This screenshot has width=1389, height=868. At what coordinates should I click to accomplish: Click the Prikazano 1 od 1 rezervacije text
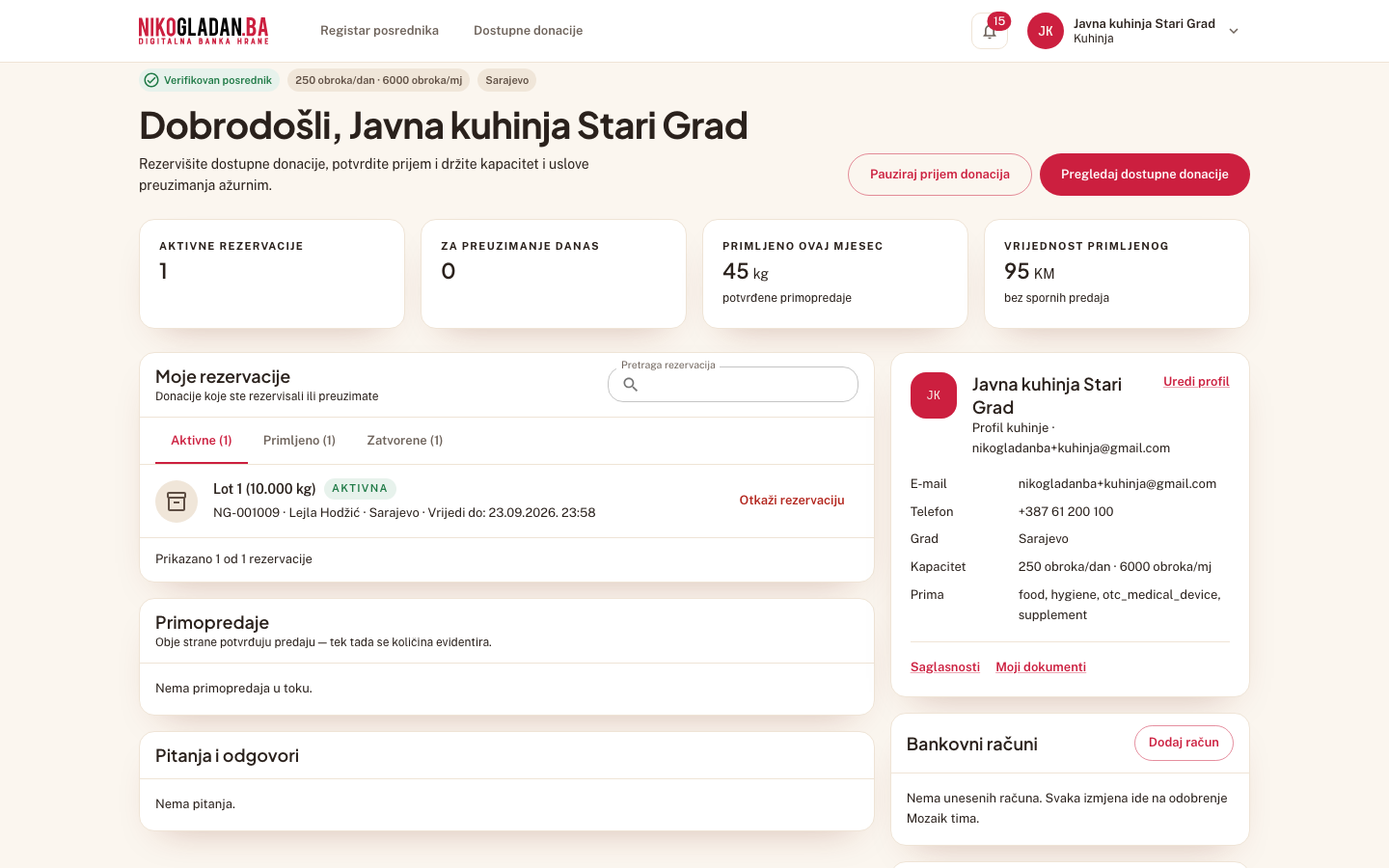tap(233, 559)
